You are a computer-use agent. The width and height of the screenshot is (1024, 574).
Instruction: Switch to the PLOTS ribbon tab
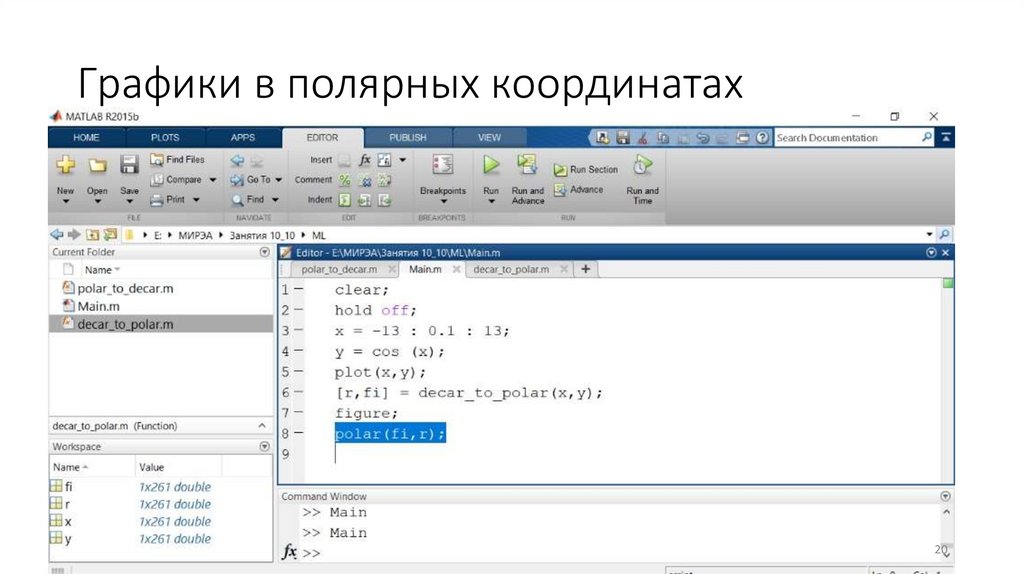click(x=165, y=138)
